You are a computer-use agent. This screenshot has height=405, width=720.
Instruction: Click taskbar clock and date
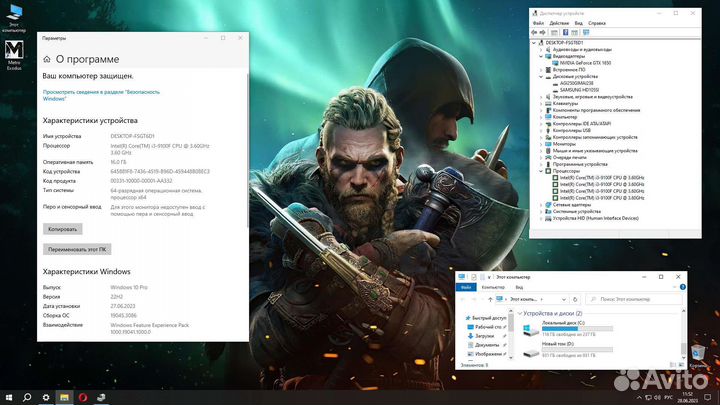(x=688, y=397)
